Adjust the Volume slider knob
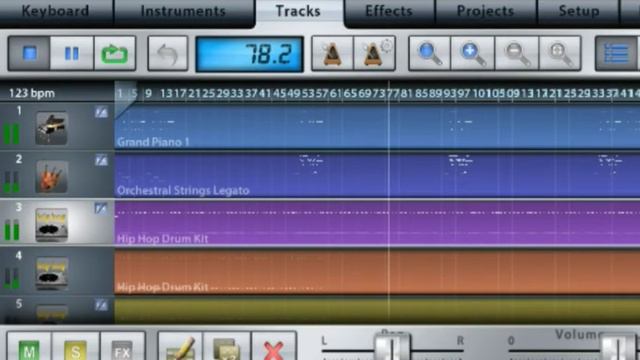 click(618, 347)
